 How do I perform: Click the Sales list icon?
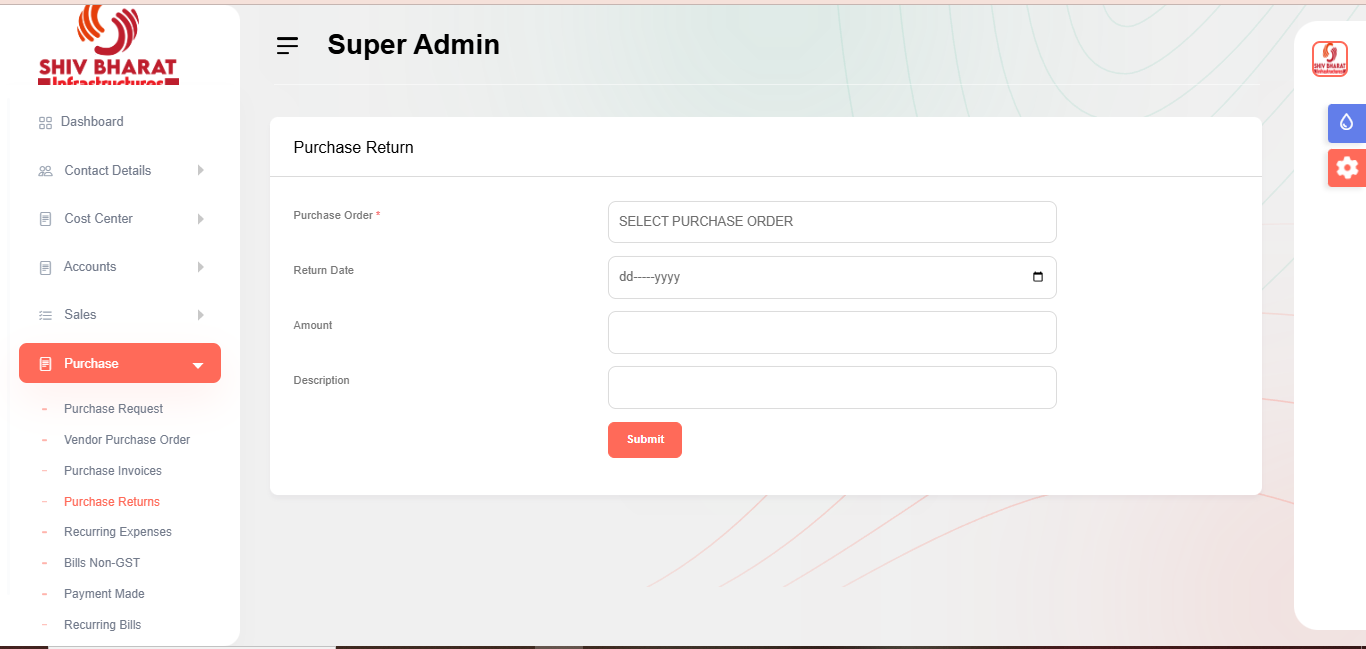point(45,315)
